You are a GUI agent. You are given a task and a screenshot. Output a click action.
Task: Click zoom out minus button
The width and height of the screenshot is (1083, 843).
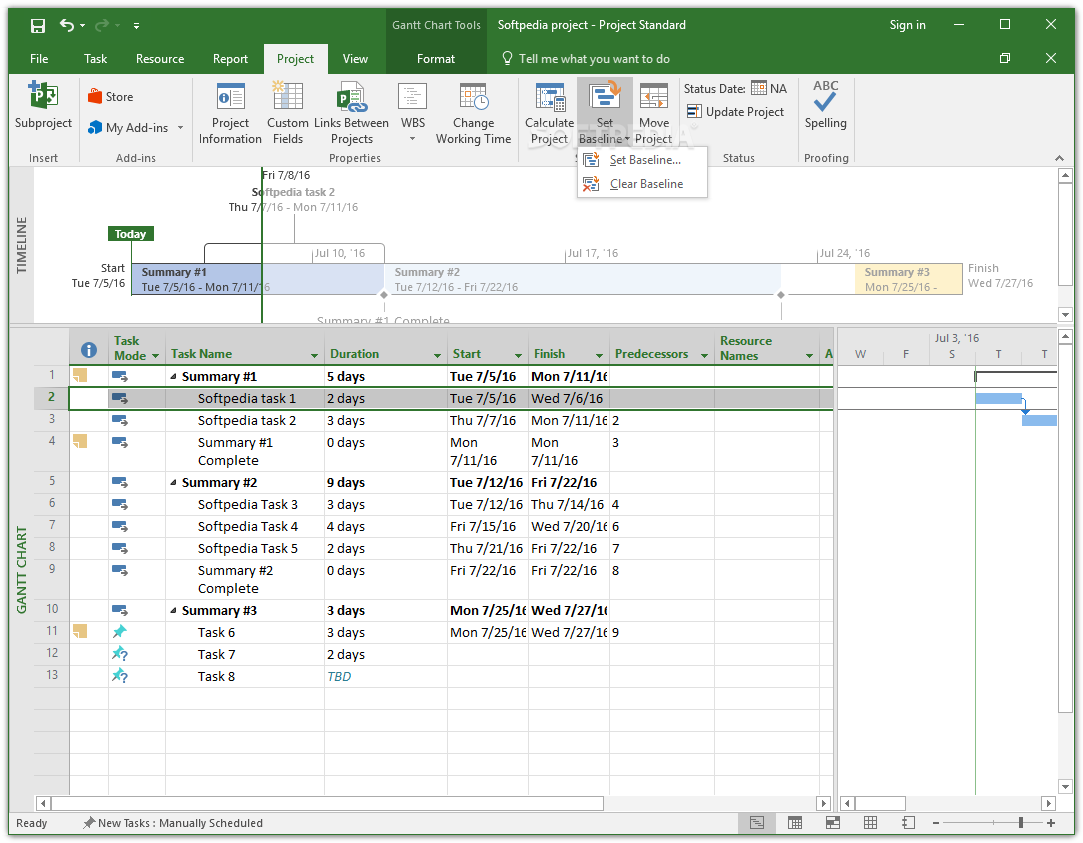click(936, 823)
